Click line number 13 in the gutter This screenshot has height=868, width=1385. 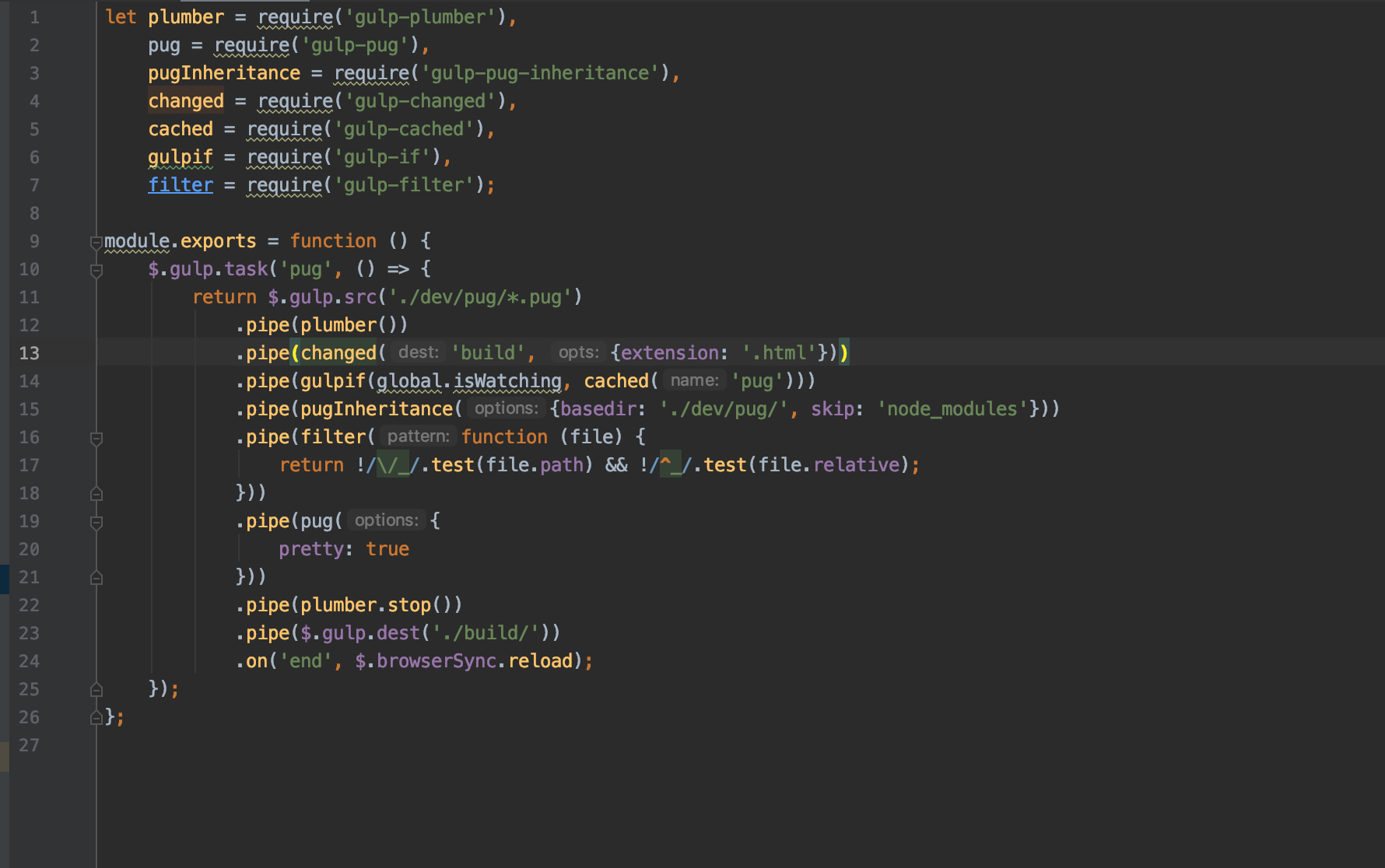pos(30,353)
